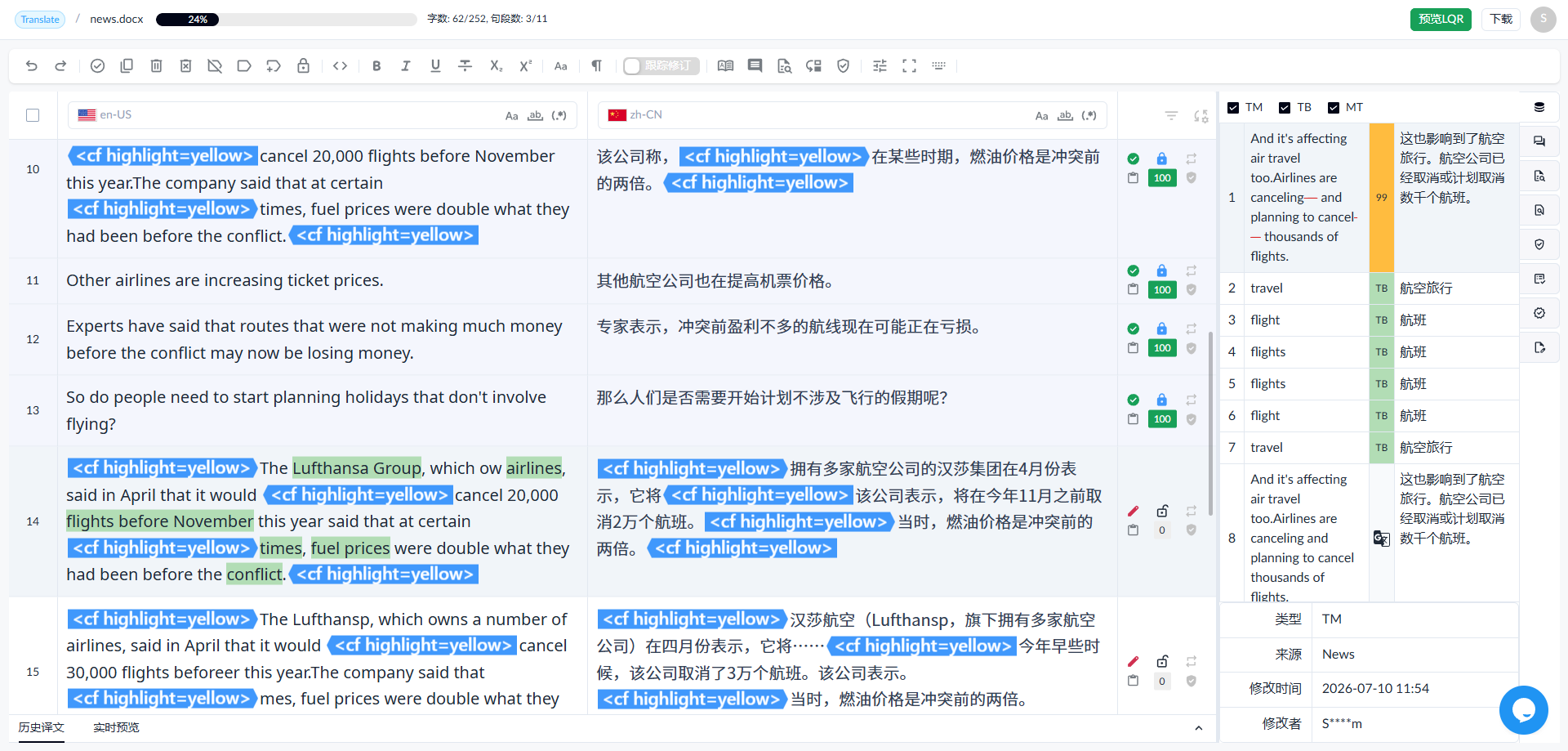Toggle the track changes switch
The image size is (1568, 751).
click(x=661, y=66)
